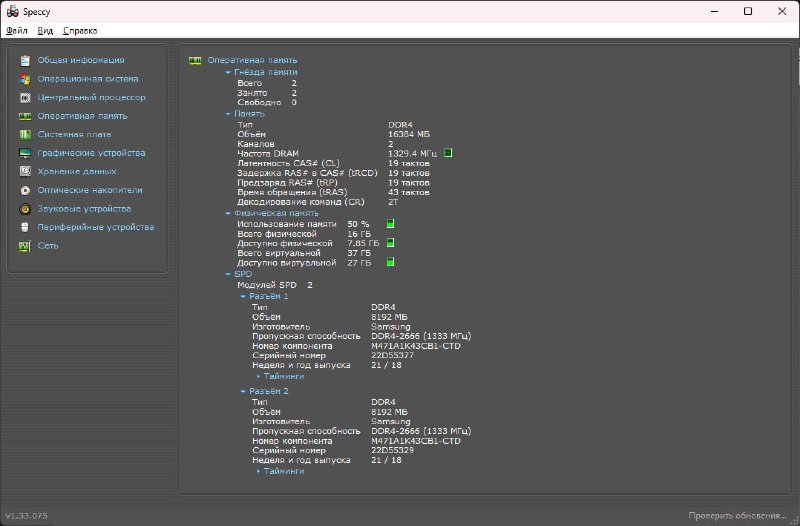800x526 pixels.
Task: Click the Общая информация sidebar icon
Action: (25, 60)
